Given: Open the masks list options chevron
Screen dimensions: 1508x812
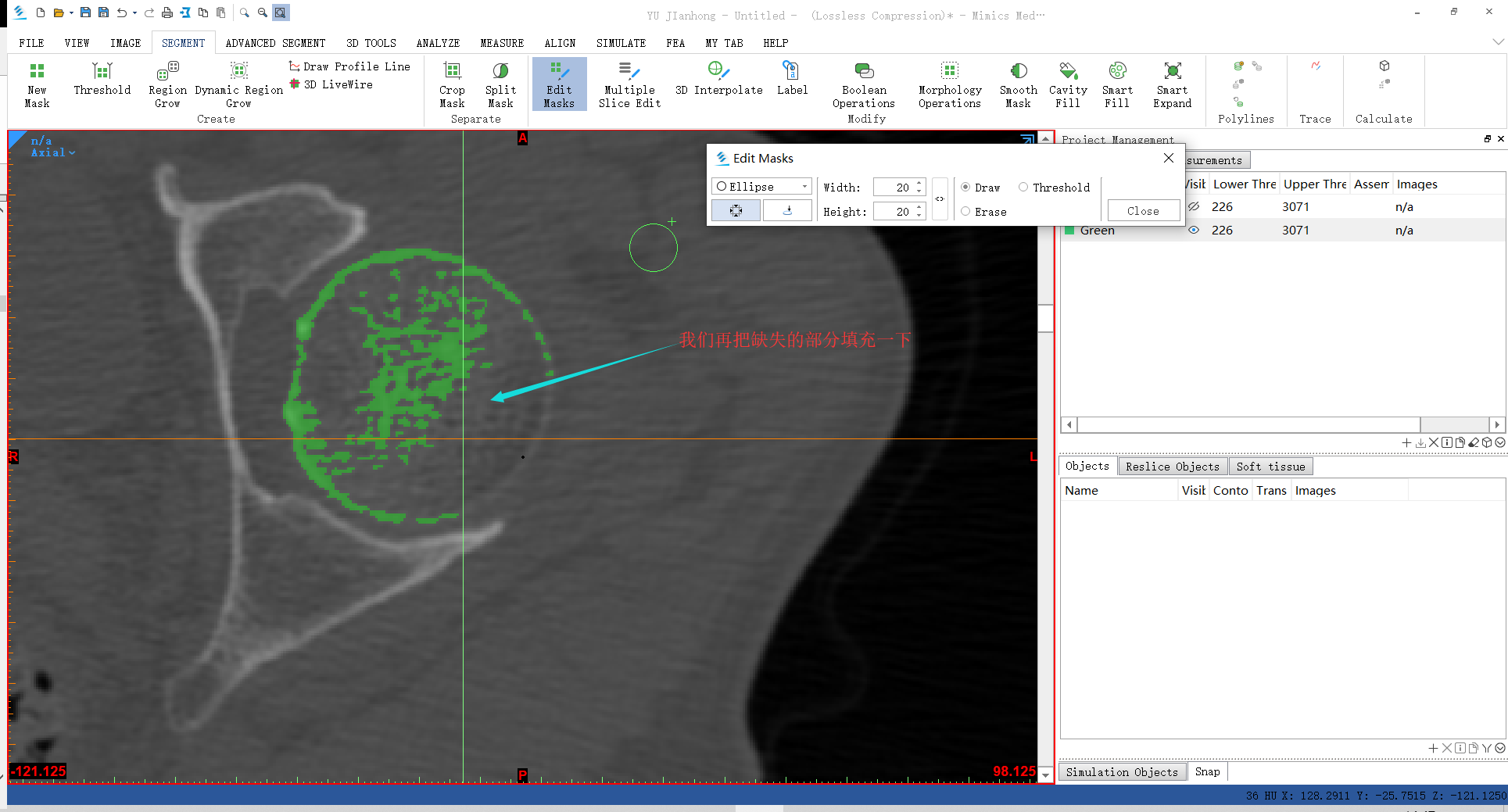Looking at the screenshot, I should [x=1500, y=442].
